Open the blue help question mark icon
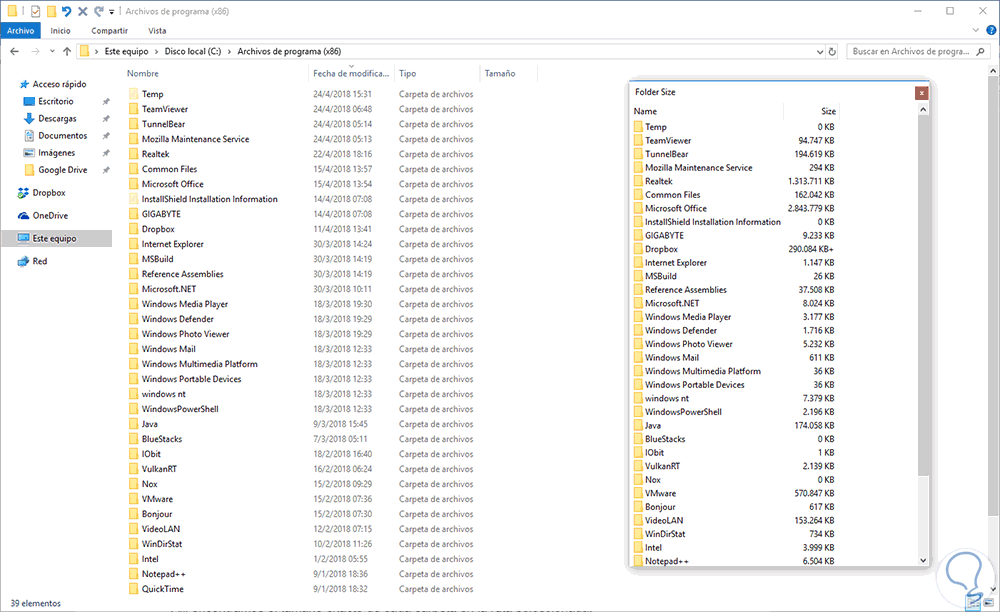The image size is (1000, 612). click(991, 30)
